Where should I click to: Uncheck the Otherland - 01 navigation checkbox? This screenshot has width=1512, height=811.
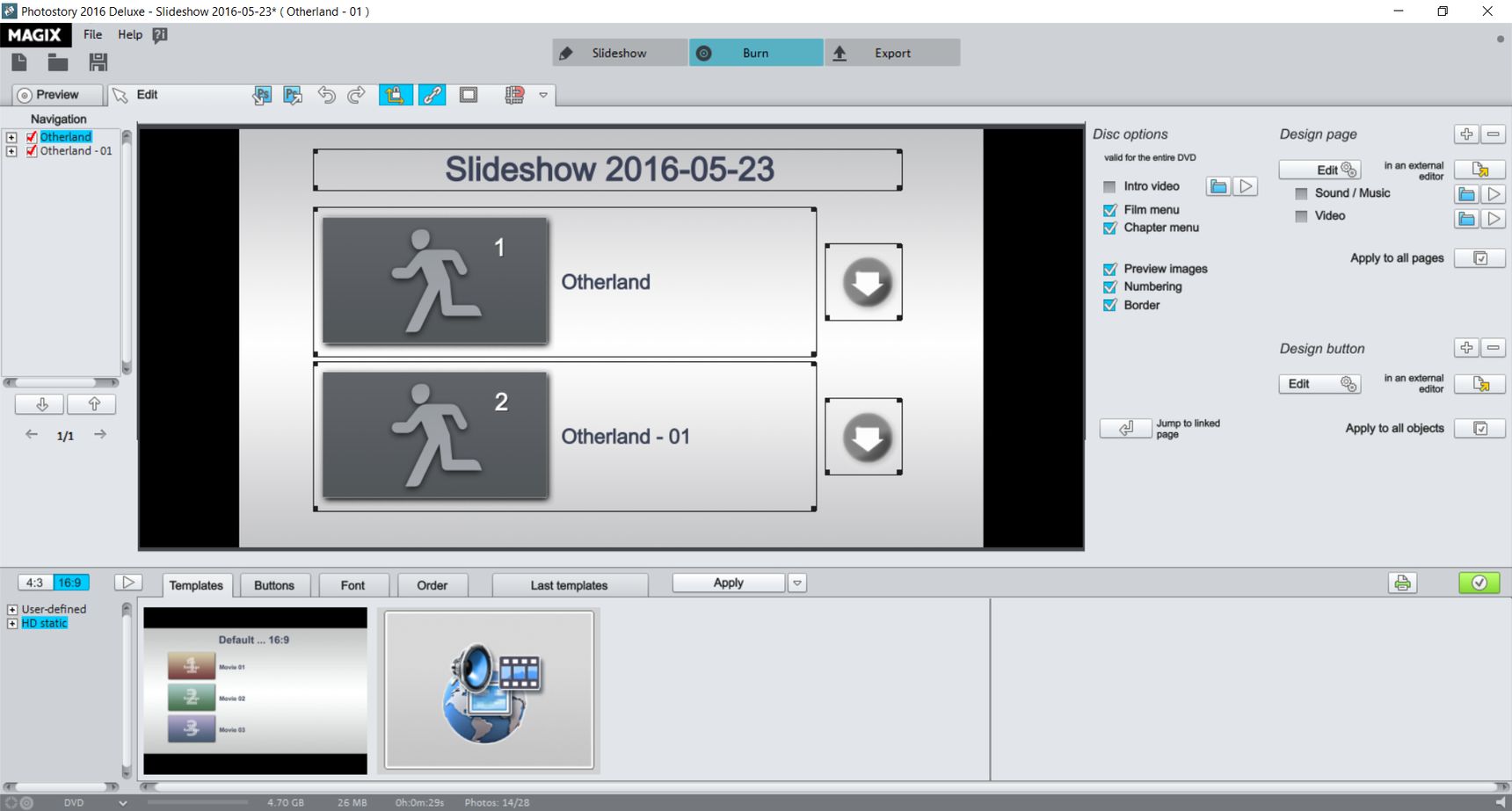coord(32,151)
